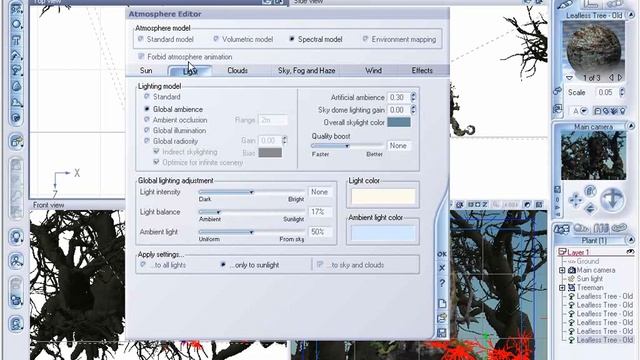This screenshot has width=640, height=360.
Task: Select the Volumetric model option
Action: [x=216, y=39]
